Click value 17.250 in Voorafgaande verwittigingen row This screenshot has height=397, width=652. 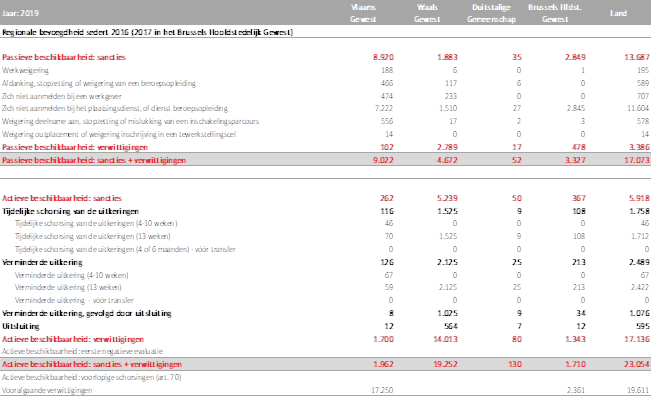pos(382,390)
